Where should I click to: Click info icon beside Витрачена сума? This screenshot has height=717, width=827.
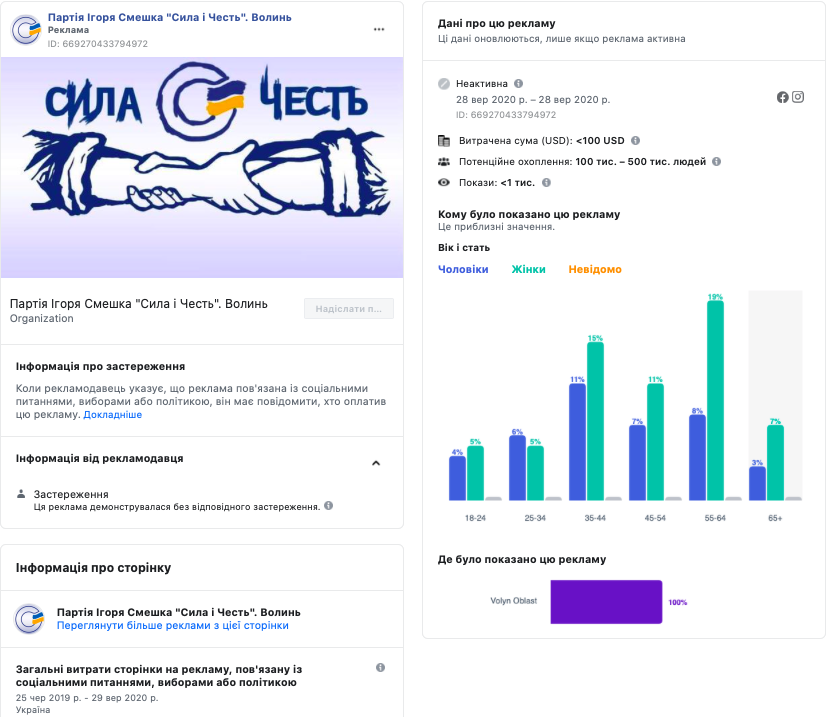pos(636,141)
